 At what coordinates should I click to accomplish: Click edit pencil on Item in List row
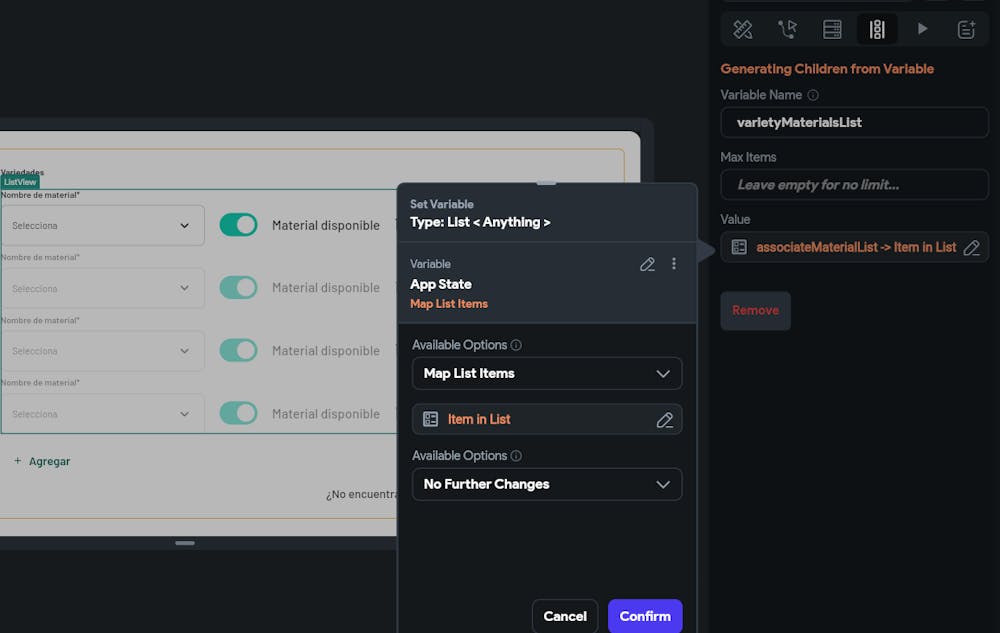click(x=664, y=420)
